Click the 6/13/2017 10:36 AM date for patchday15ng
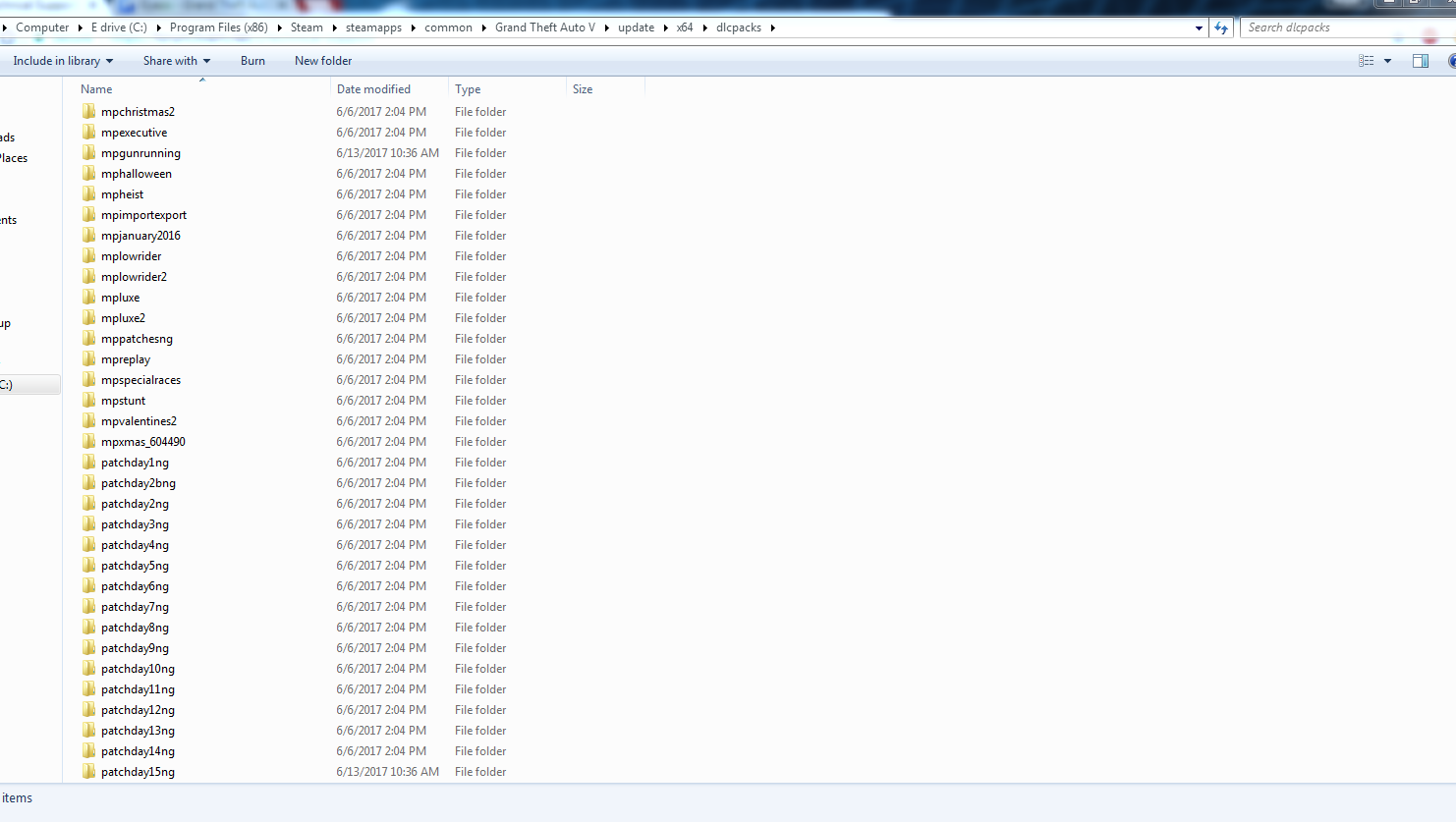Viewport: 1456px width, 822px height. (387, 772)
